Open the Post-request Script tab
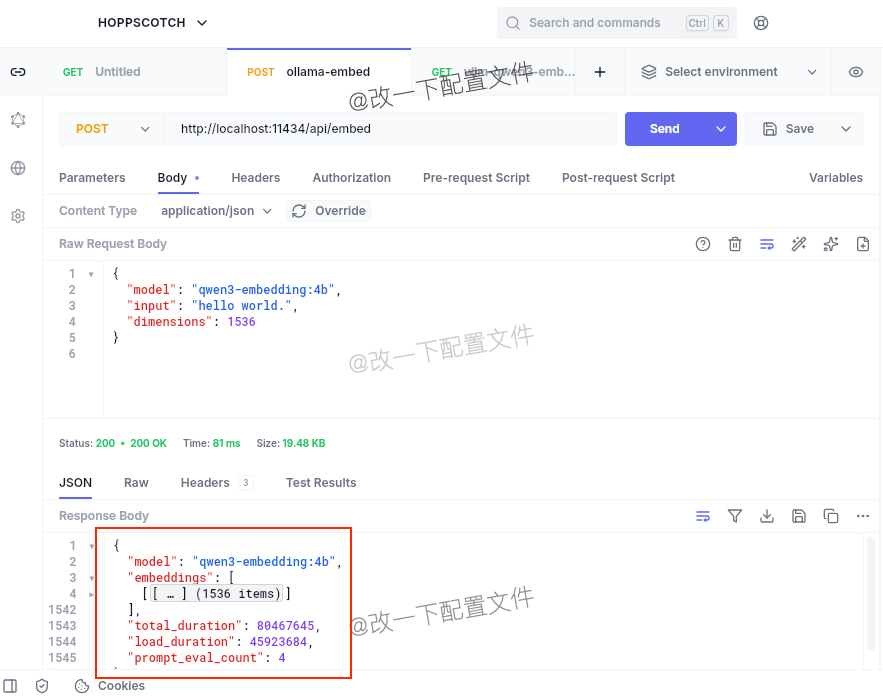The width and height of the screenshot is (883, 698). point(618,178)
